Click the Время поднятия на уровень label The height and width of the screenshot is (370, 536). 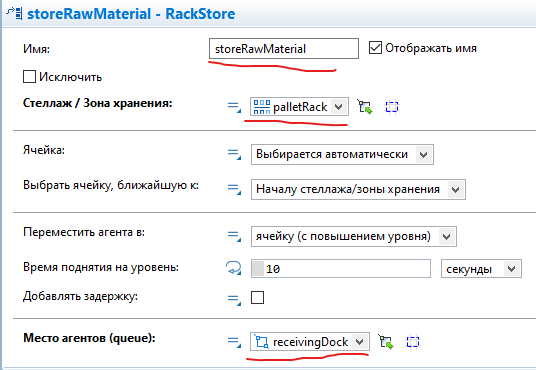pos(101,267)
